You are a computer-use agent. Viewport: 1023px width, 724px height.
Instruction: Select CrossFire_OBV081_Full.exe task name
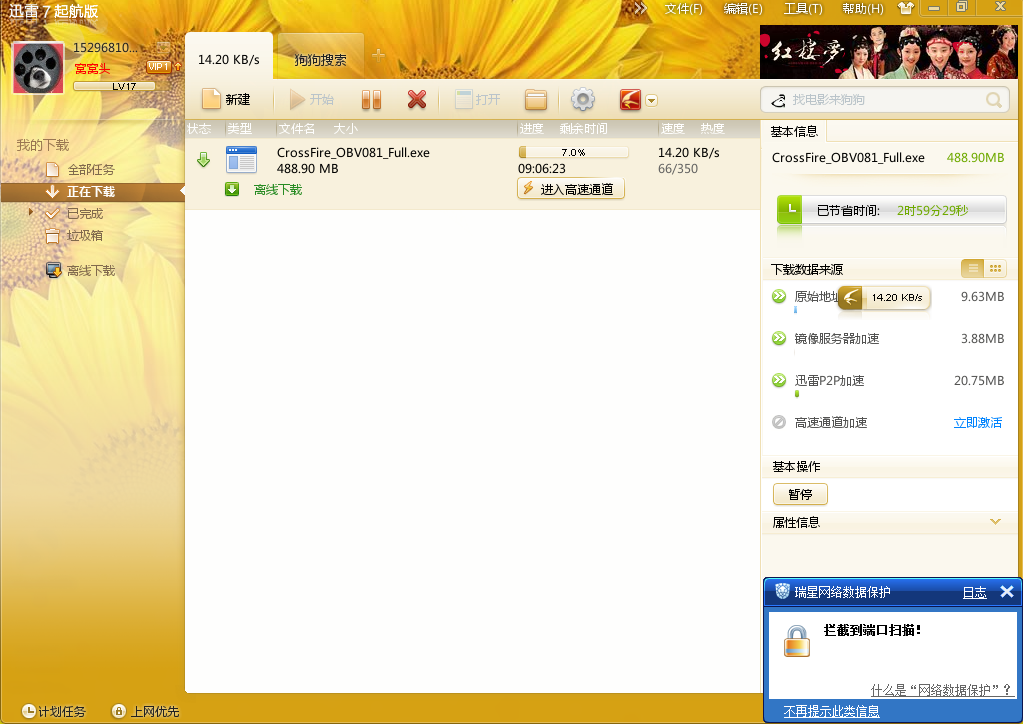tap(353, 153)
